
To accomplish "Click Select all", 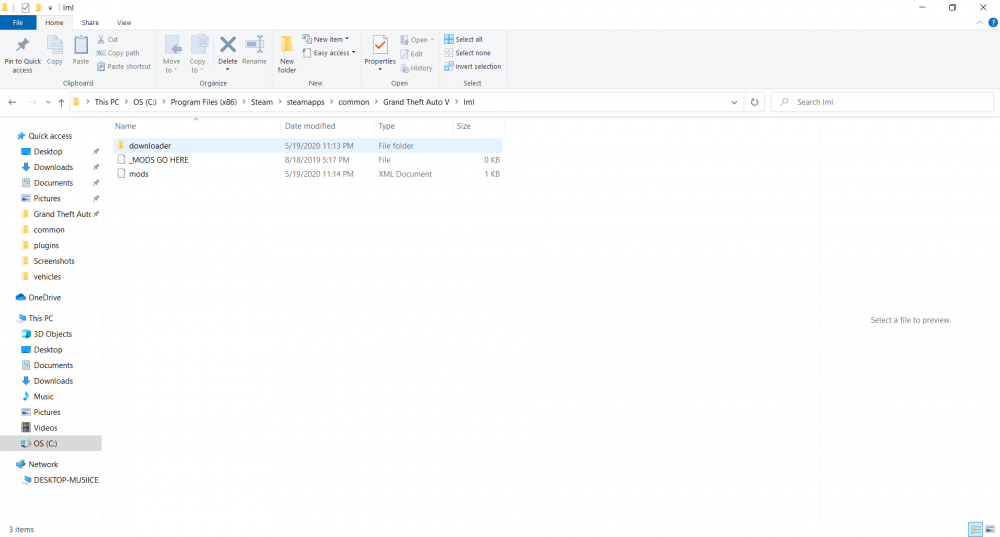I will (463, 40).
